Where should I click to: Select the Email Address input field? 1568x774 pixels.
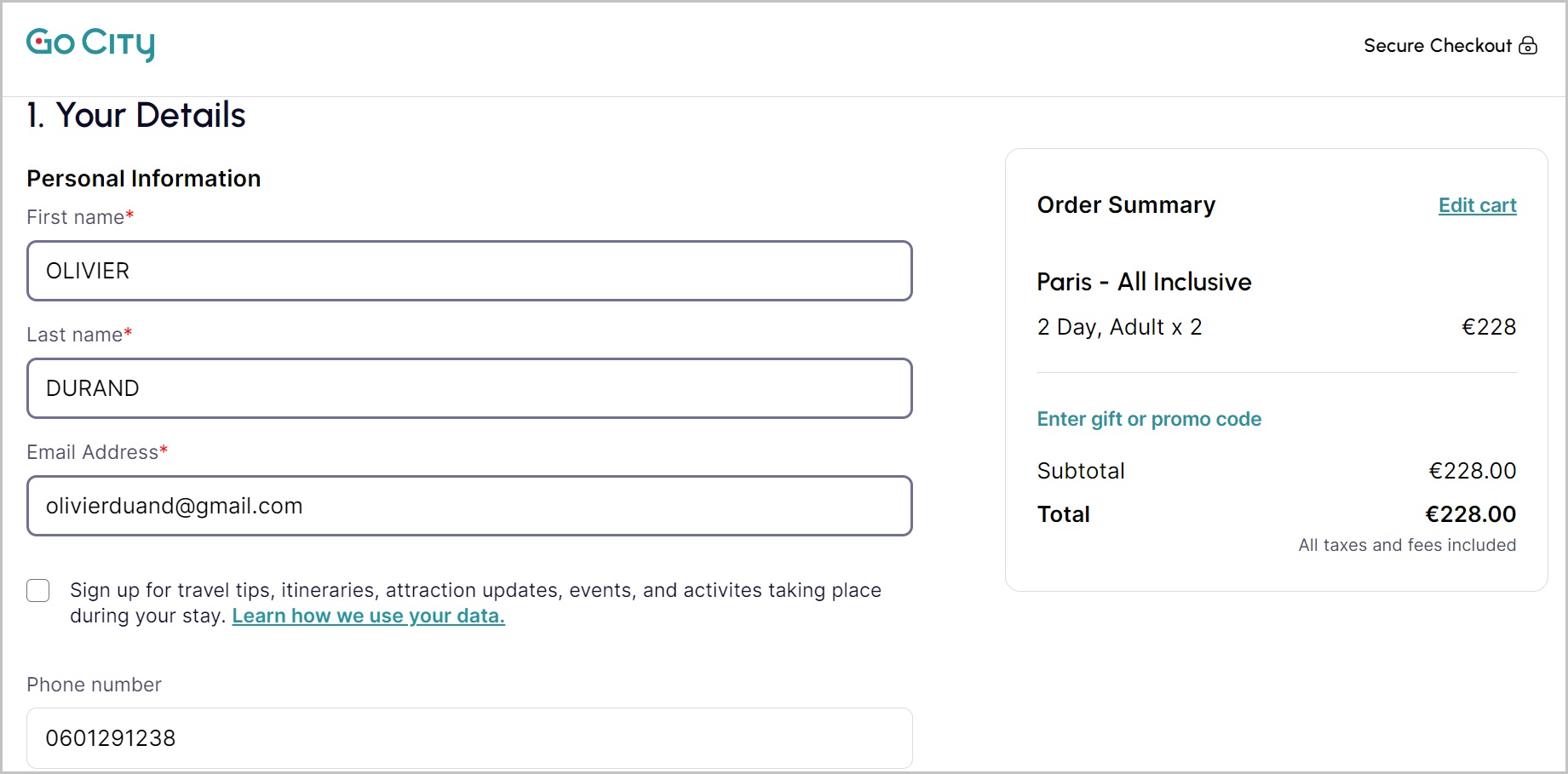pos(469,506)
